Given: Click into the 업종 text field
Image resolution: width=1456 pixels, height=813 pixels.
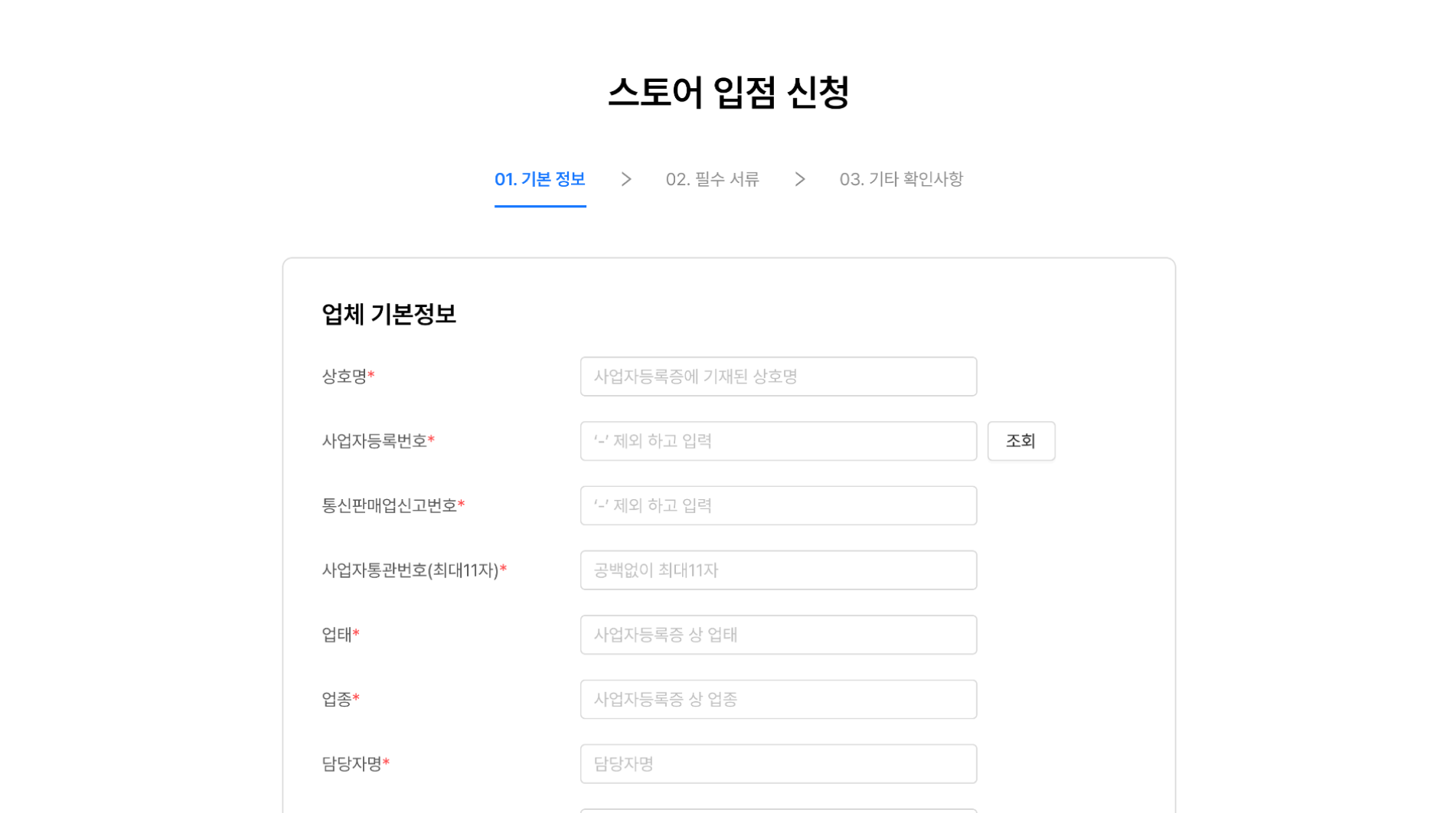Looking at the screenshot, I should (779, 699).
